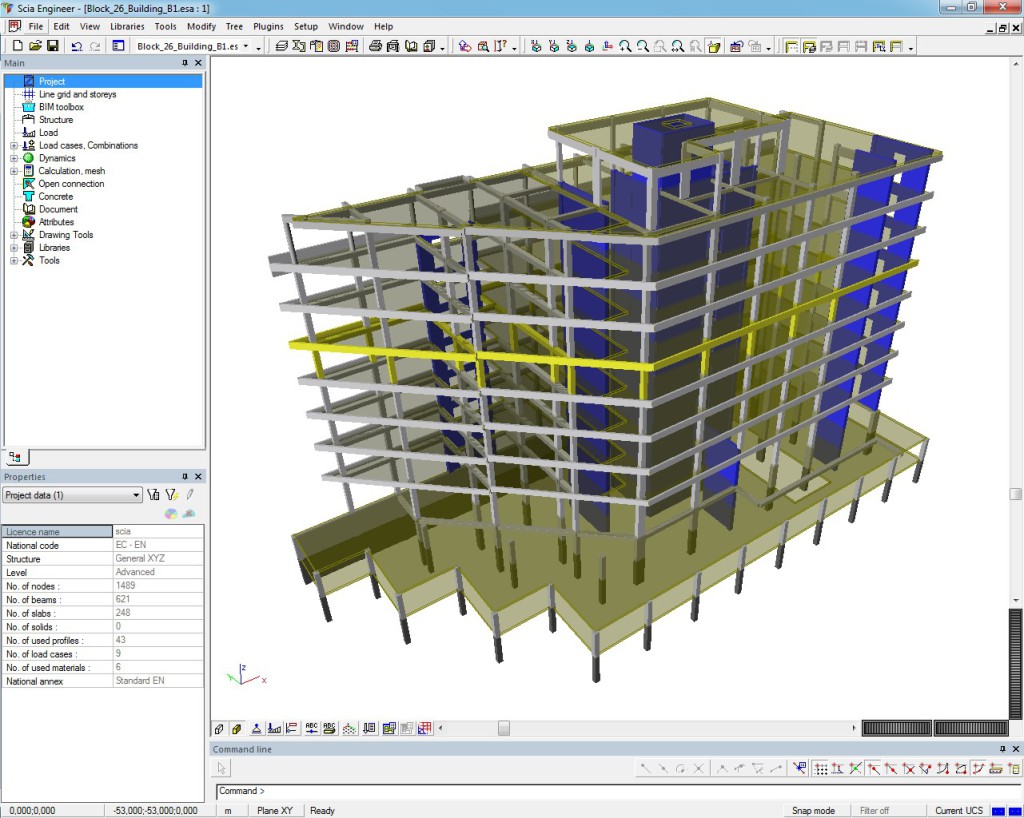
Task: Open the Concrete service
Action: 56,197
